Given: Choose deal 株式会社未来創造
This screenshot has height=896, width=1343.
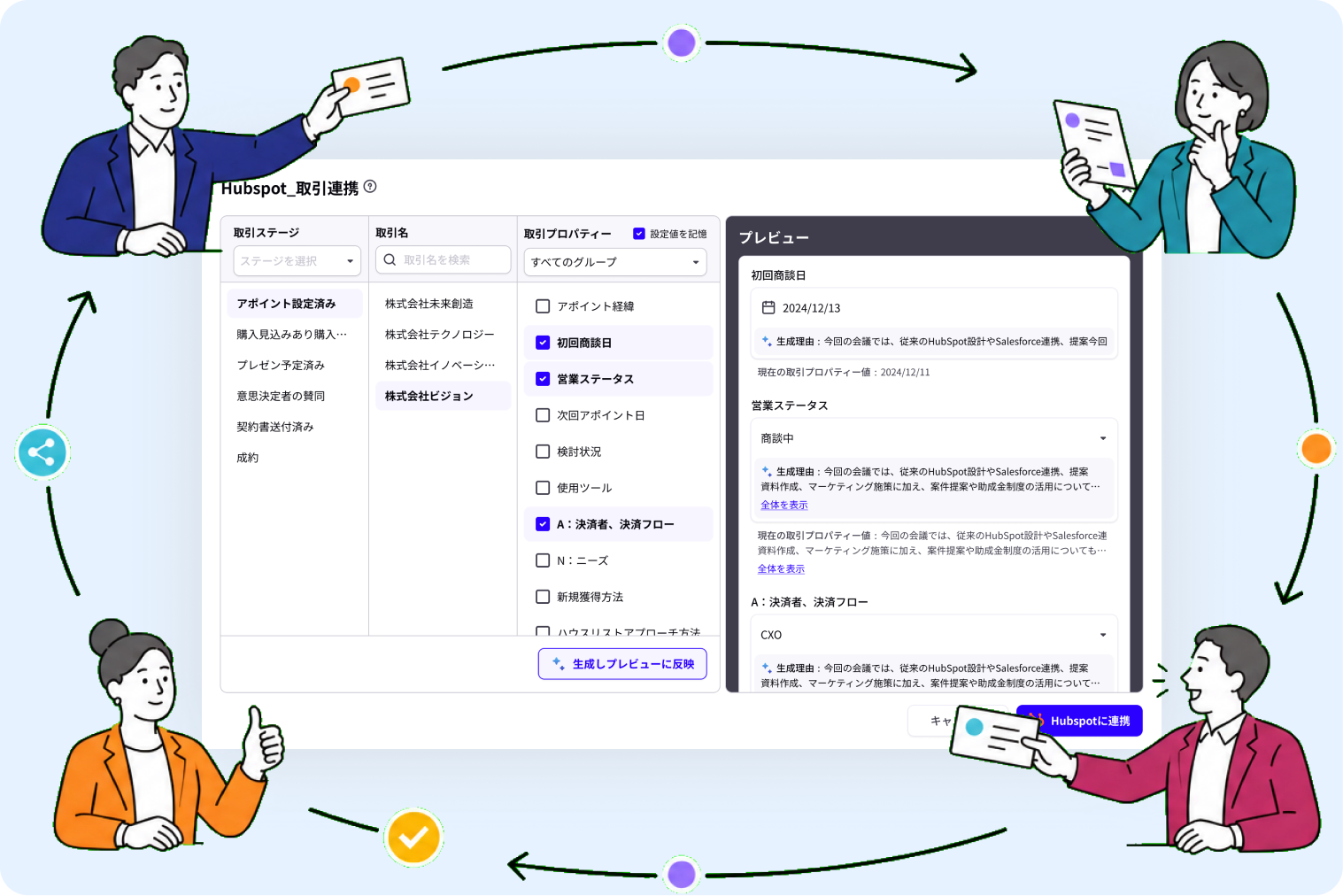Looking at the screenshot, I should (443, 304).
